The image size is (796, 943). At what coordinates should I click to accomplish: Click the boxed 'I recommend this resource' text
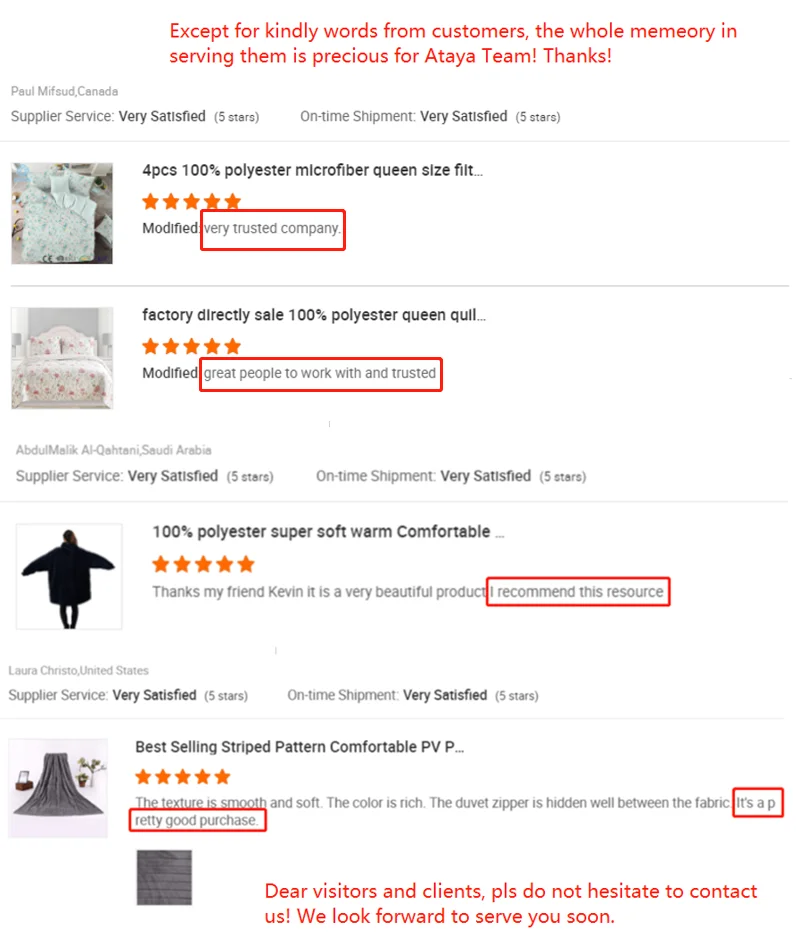click(x=579, y=591)
